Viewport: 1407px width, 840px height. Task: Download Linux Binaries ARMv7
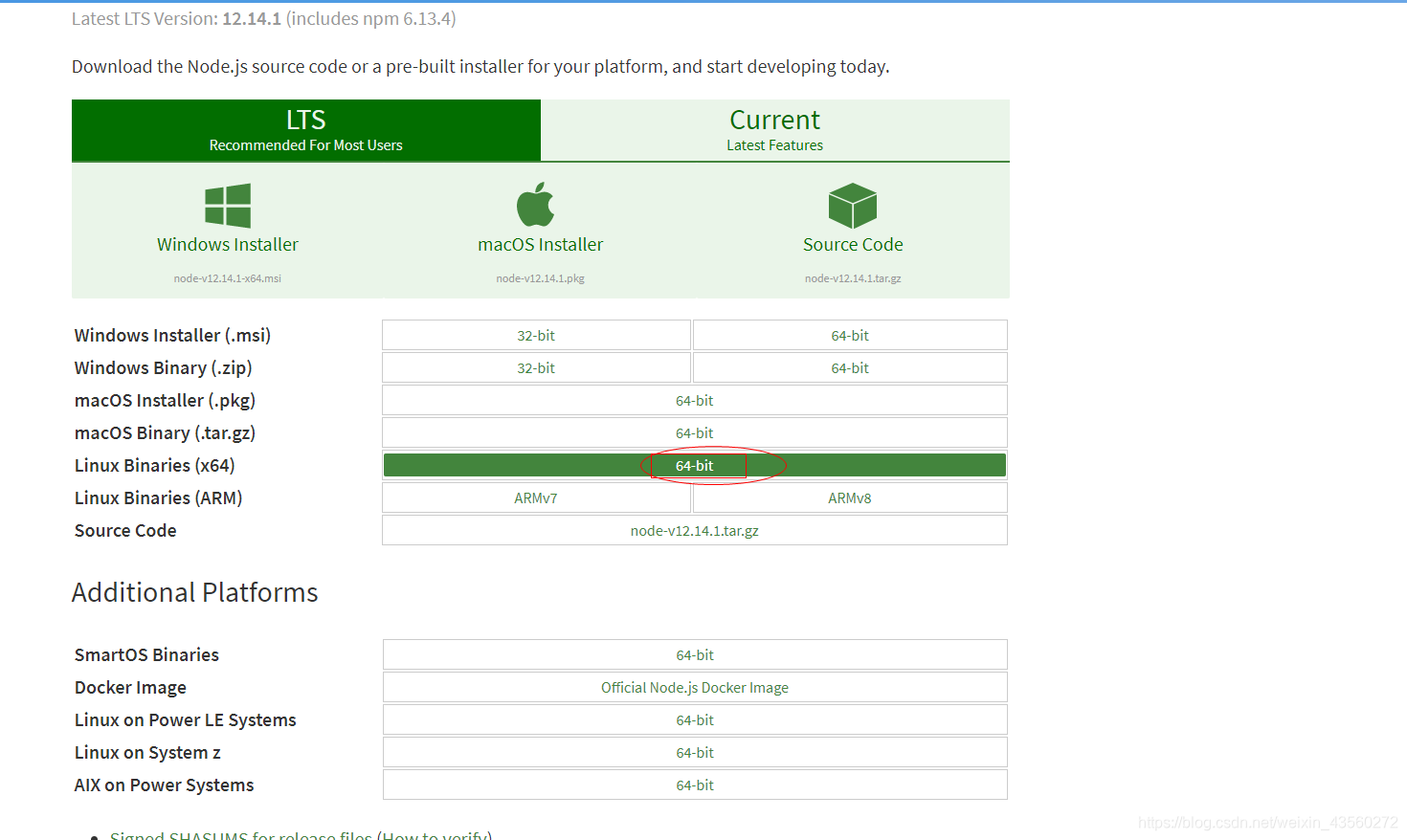536,498
